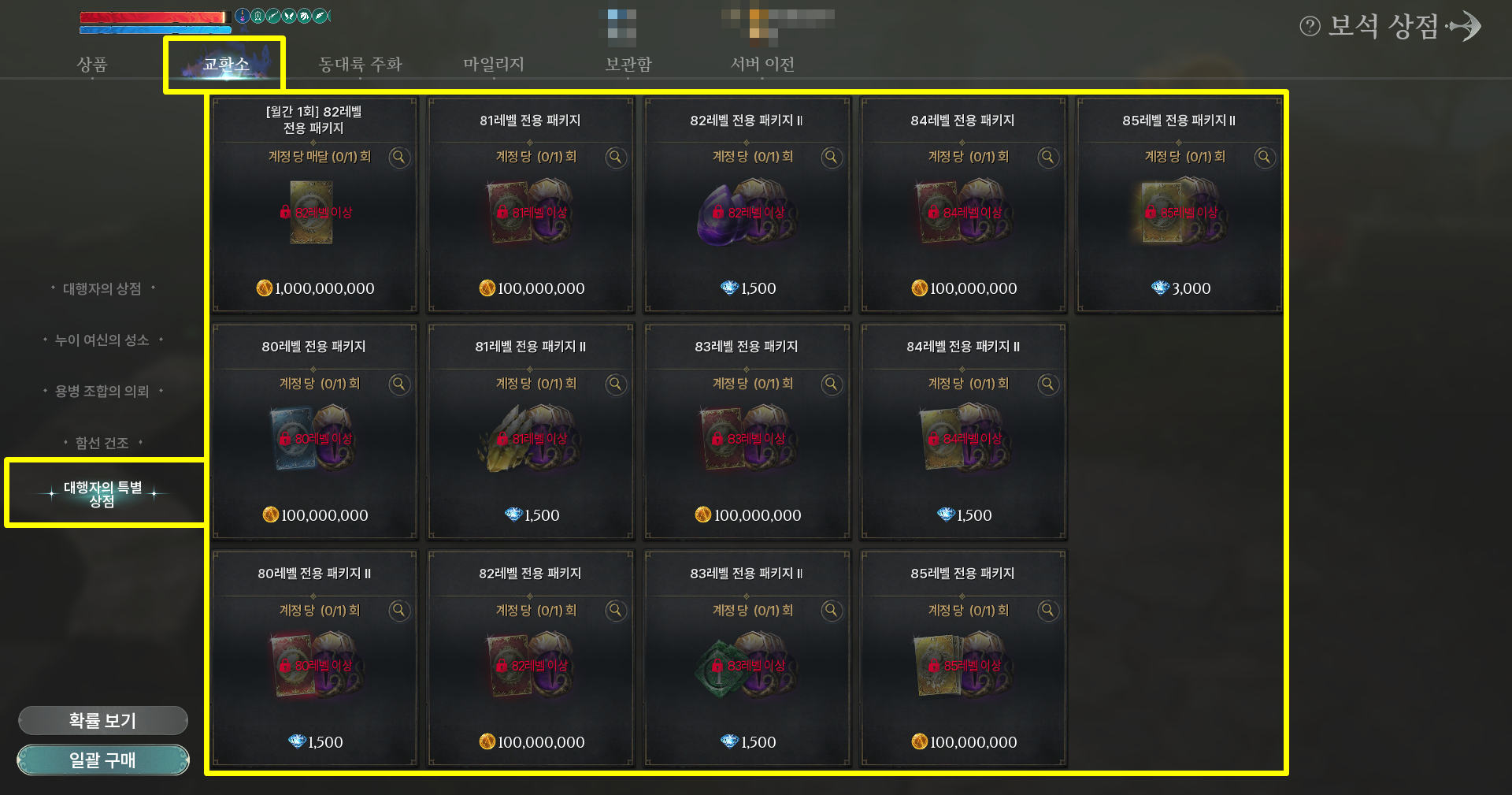Open 누이 여신의 성소 sidebar entry

[x=102, y=340]
